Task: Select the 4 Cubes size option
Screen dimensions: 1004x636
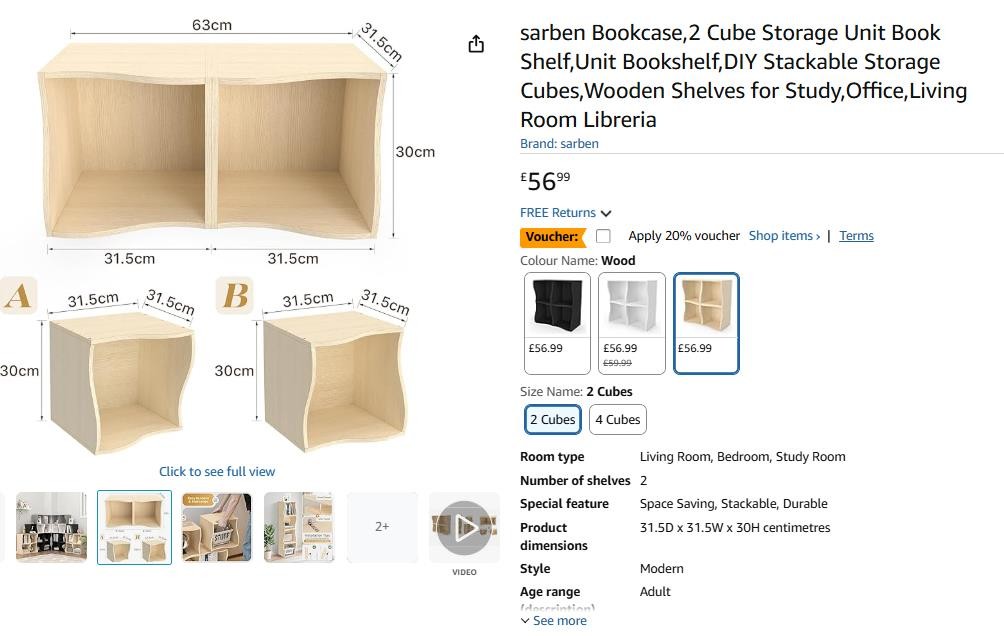Action: (617, 420)
